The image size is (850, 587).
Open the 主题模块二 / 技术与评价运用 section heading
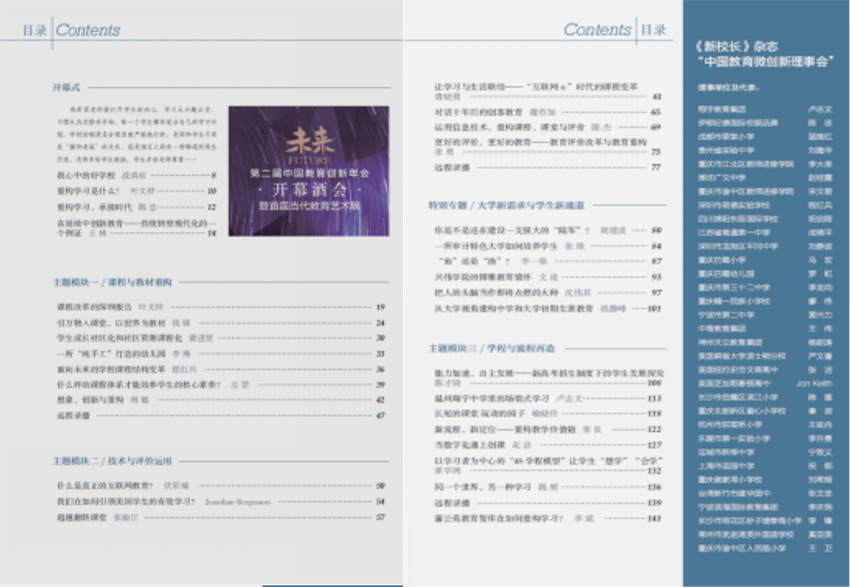112,461
